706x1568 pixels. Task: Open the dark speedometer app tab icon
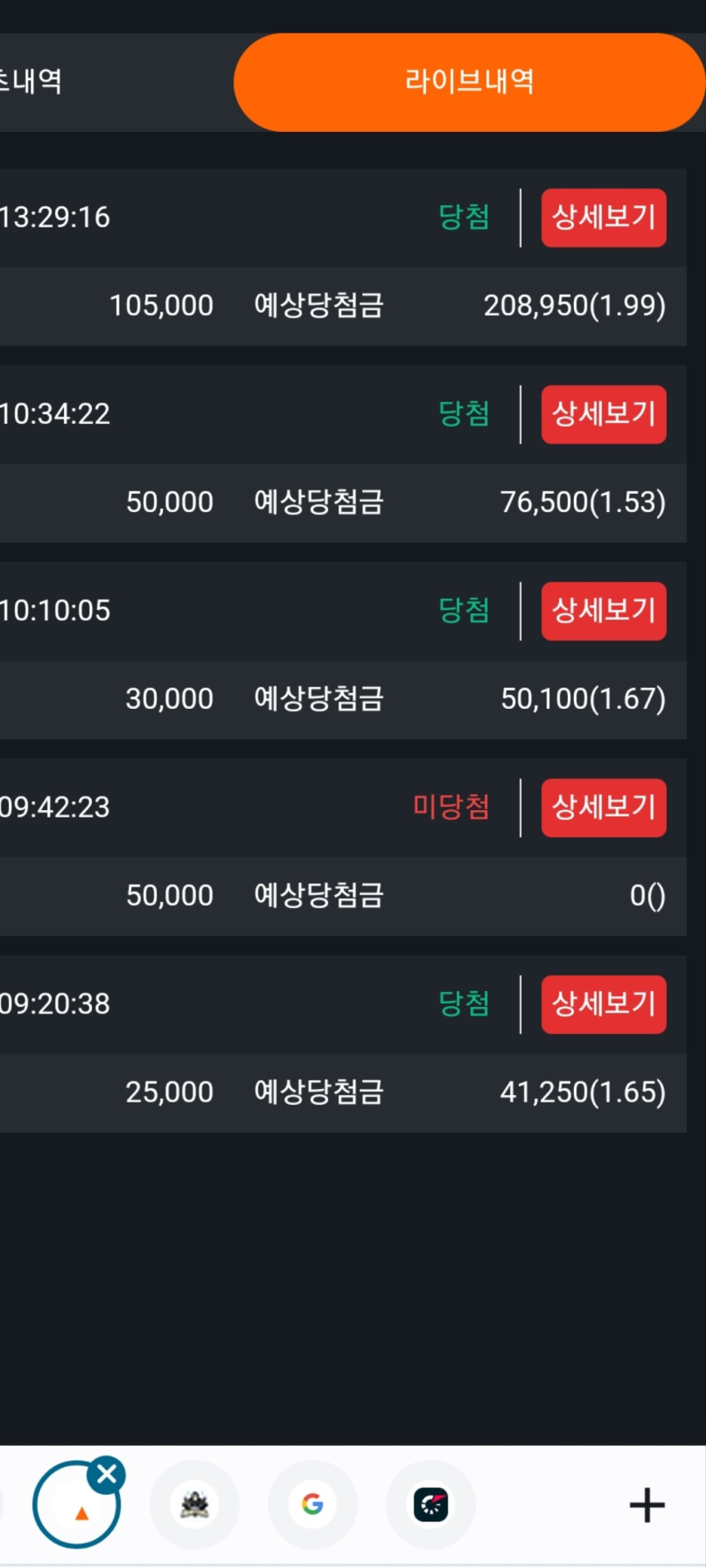click(x=431, y=1504)
